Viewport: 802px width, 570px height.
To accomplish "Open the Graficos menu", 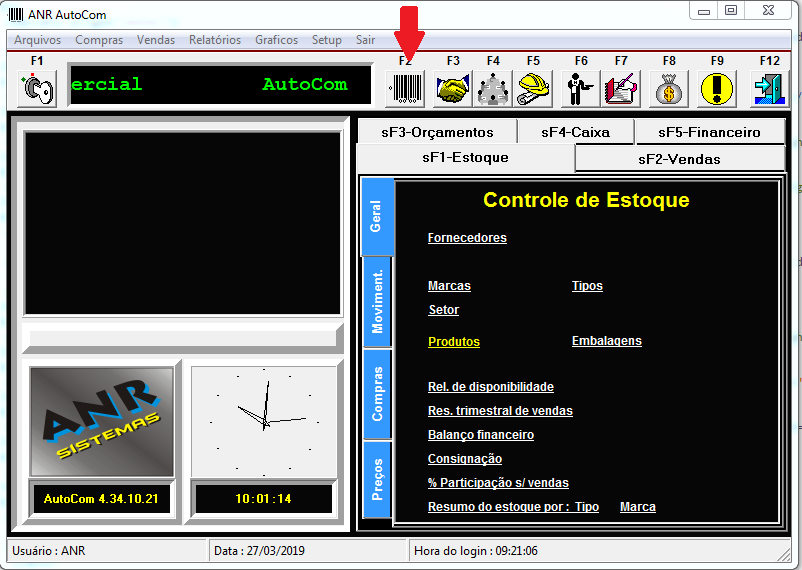I will tap(276, 40).
